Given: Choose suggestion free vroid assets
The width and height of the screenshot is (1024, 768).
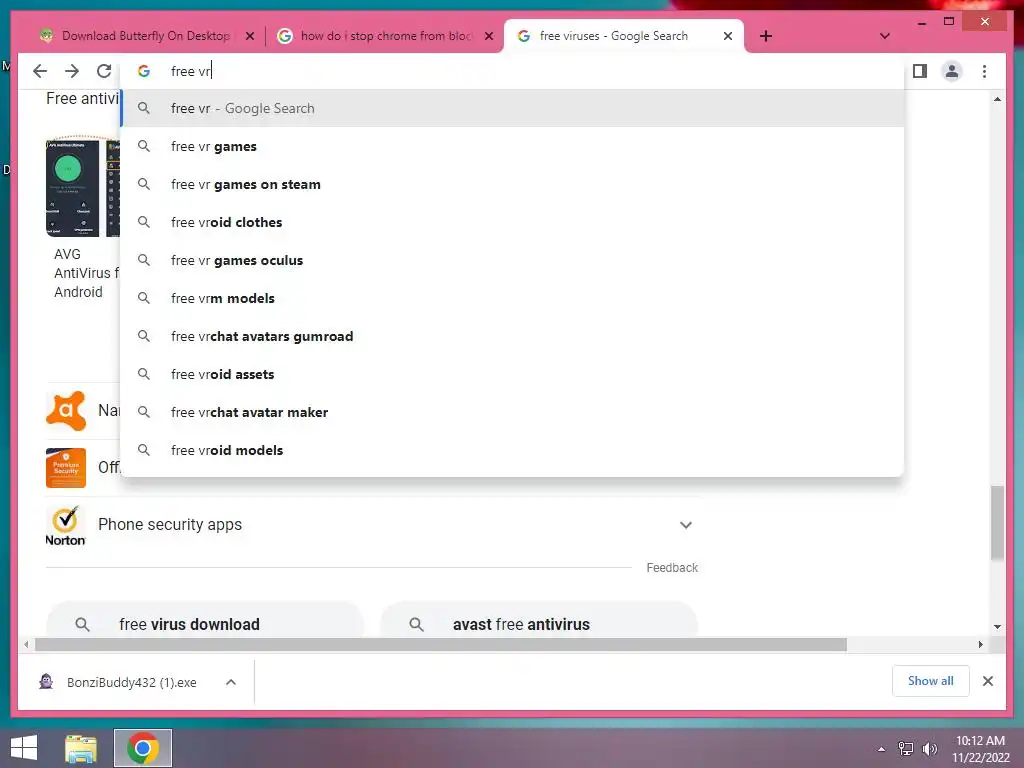Looking at the screenshot, I should (513, 374).
